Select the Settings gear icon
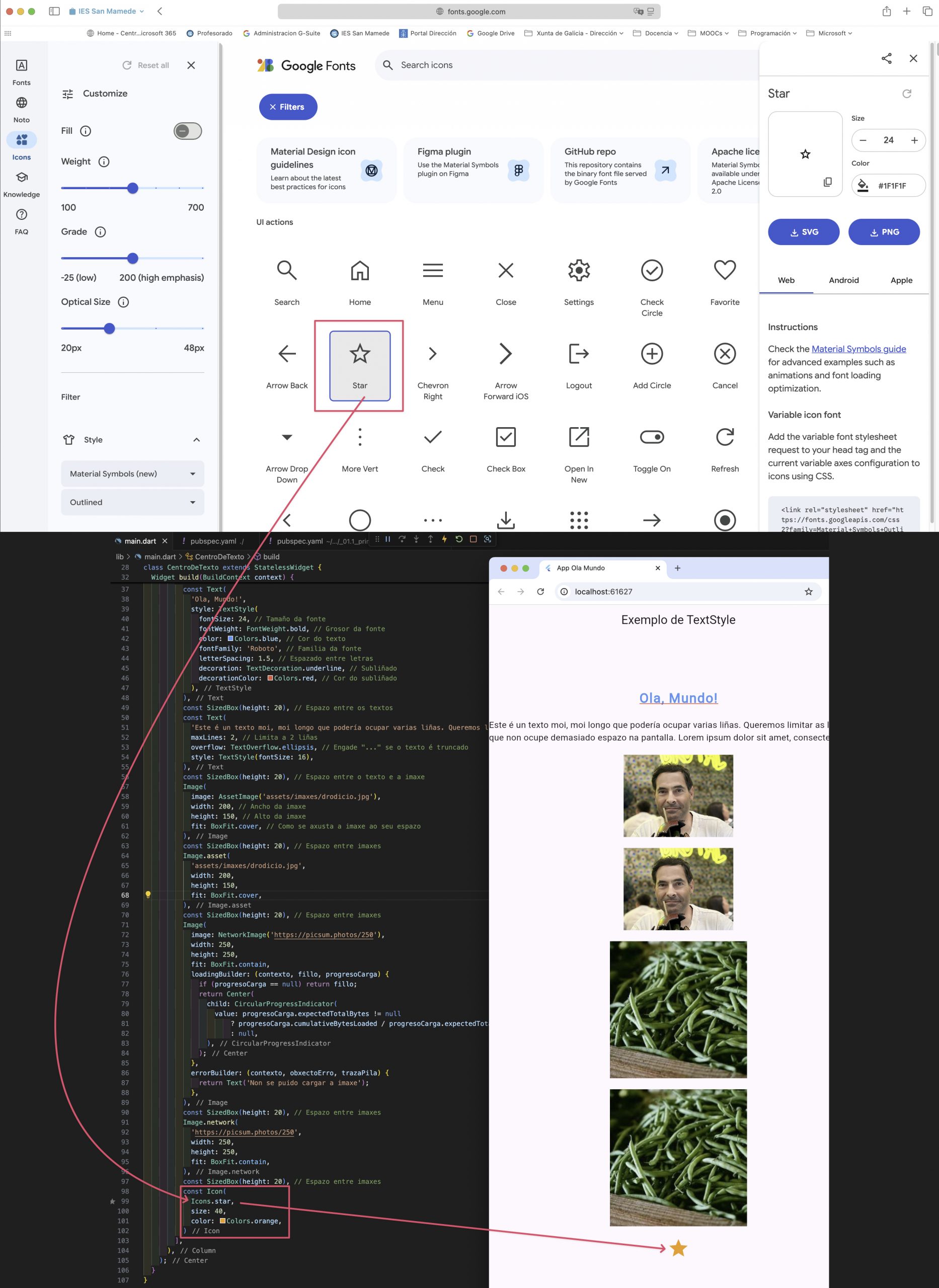The height and width of the screenshot is (1288, 939). coord(579,271)
